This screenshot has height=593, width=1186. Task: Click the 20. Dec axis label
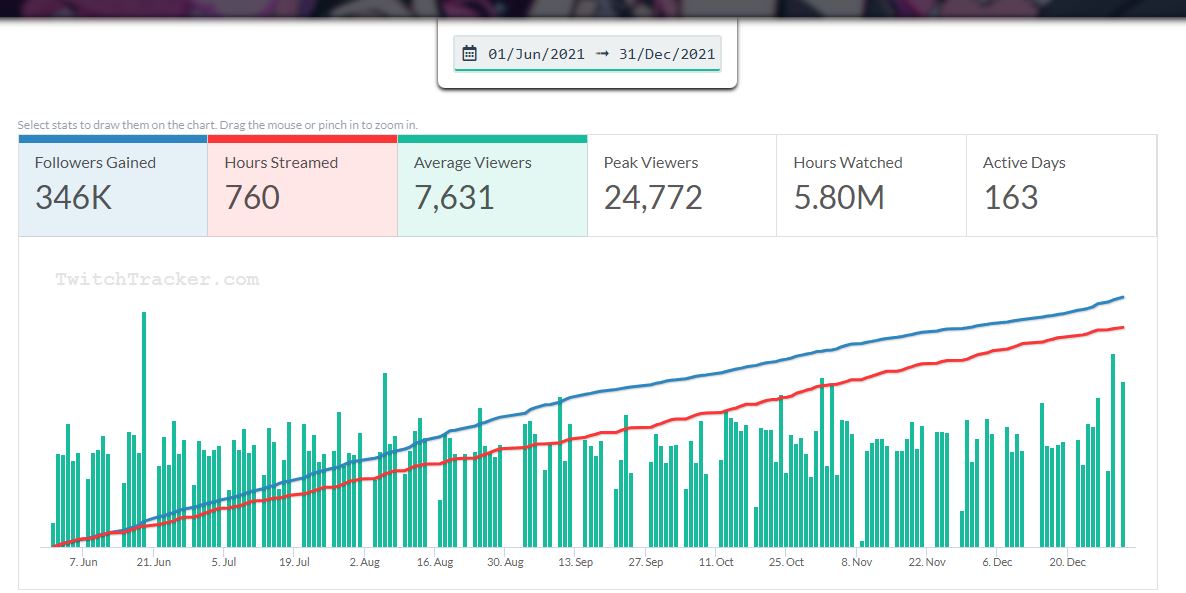click(x=1067, y=562)
